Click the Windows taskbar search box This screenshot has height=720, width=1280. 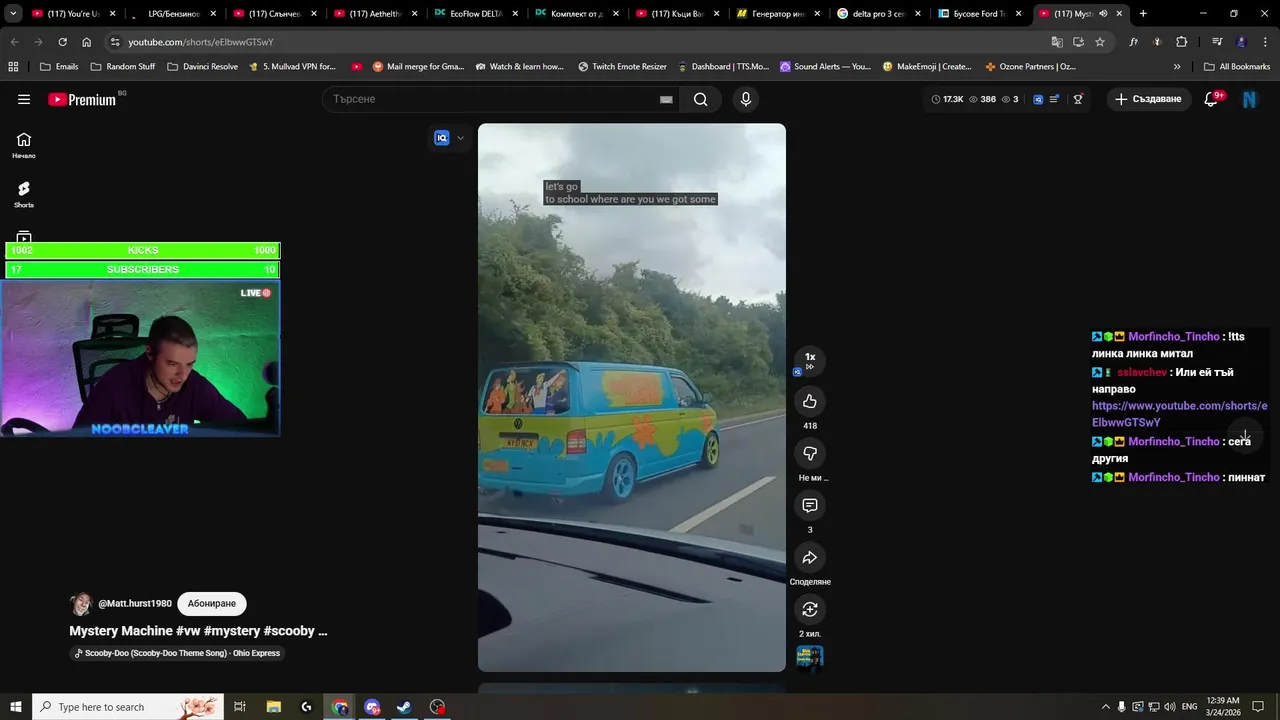127,707
